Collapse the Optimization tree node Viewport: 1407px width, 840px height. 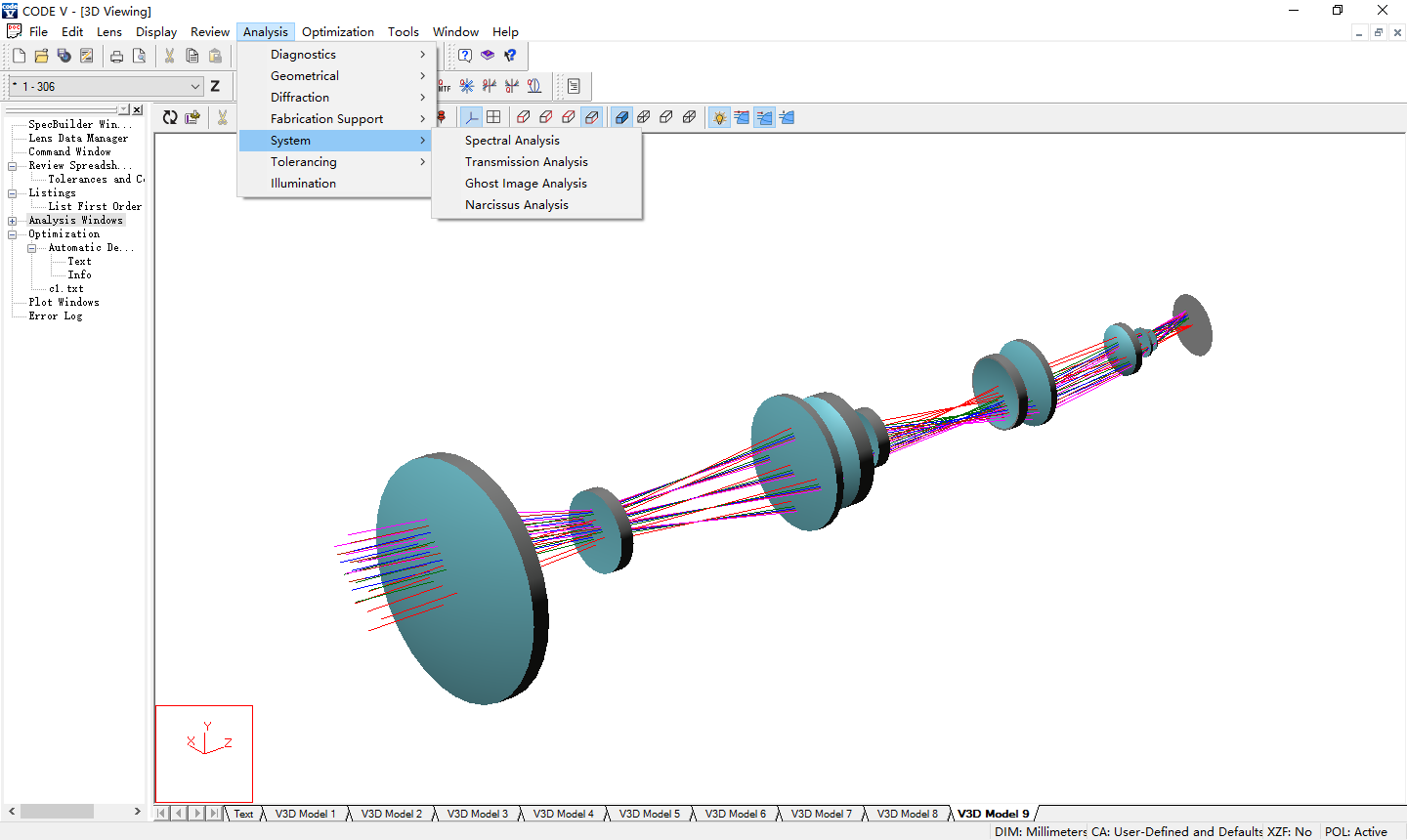[x=13, y=234]
